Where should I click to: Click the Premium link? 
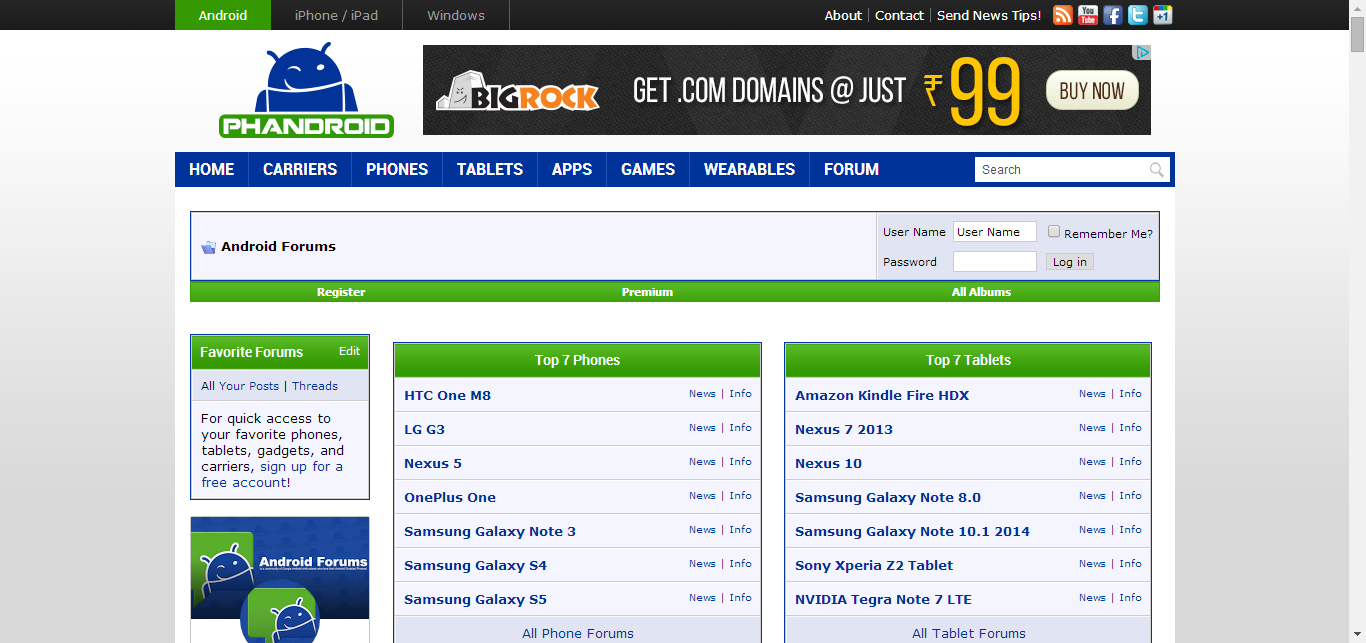(x=647, y=292)
